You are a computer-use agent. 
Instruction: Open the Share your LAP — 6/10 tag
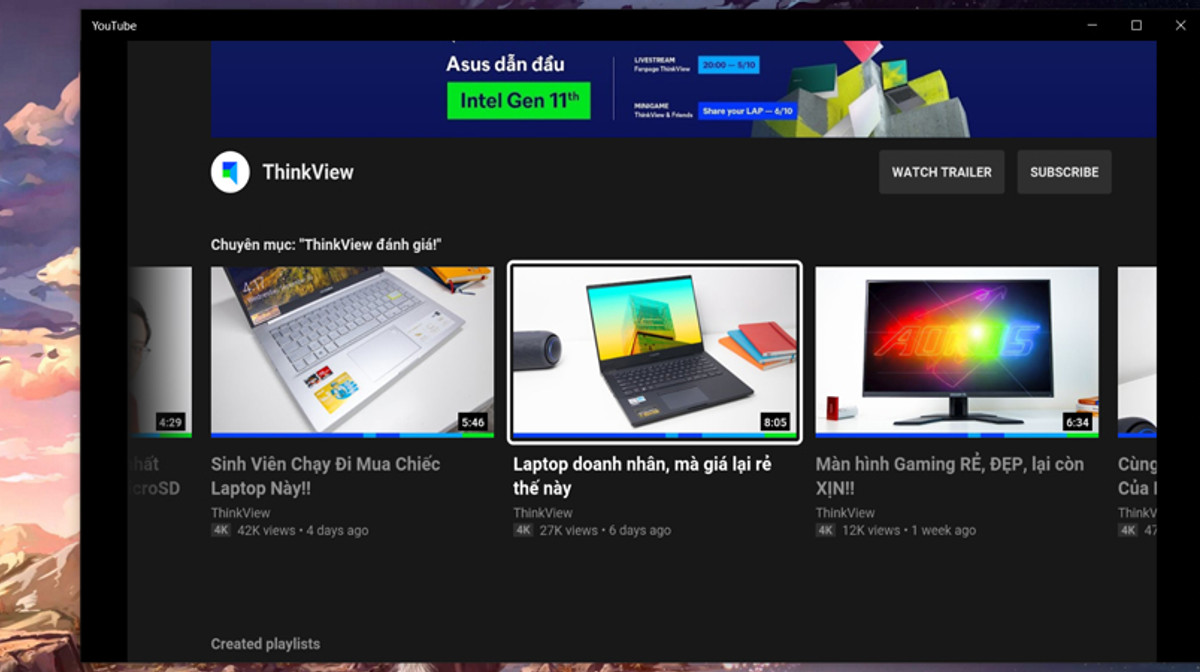pyautogui.click(x=747, y=111)
